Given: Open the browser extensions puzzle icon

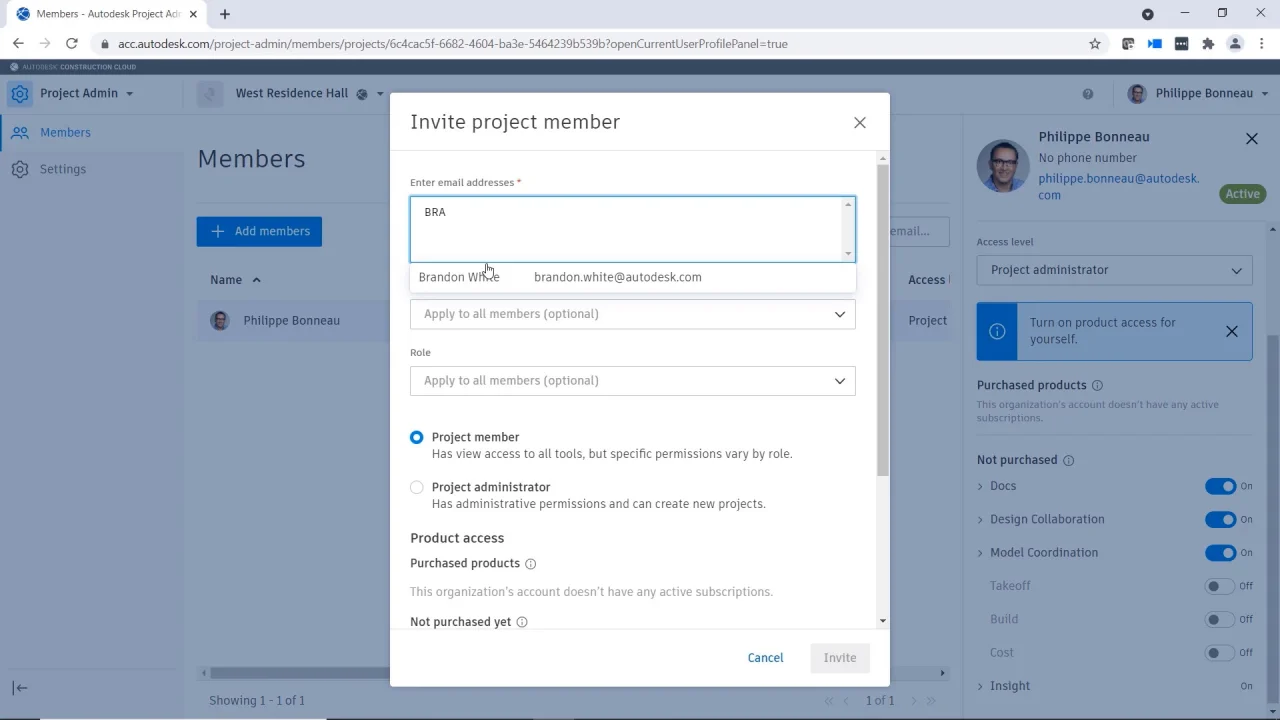Looking at the screenshot, I should click(x=1208, y=44).
